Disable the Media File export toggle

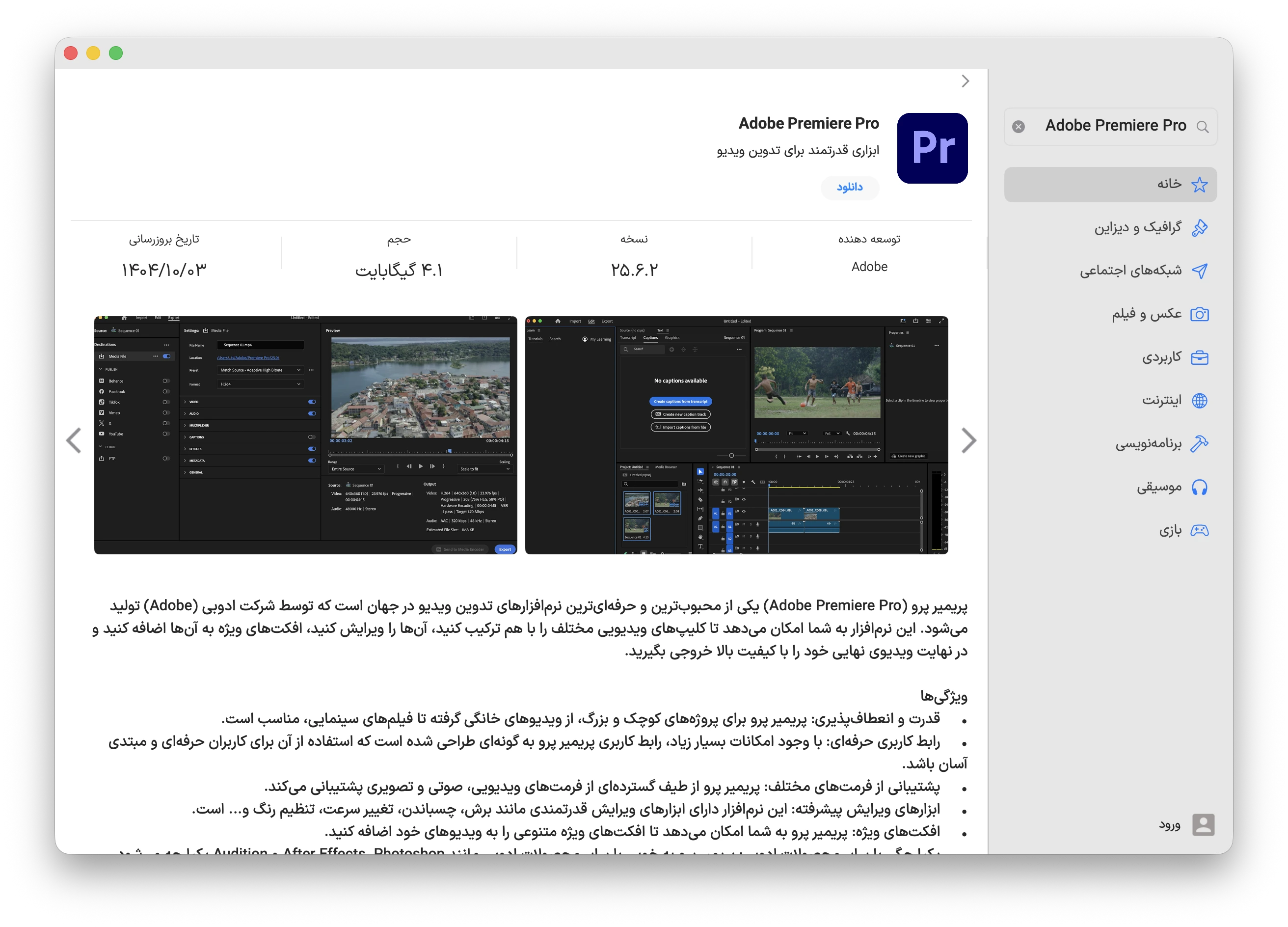pyautogui.click(x=166, y=356)
